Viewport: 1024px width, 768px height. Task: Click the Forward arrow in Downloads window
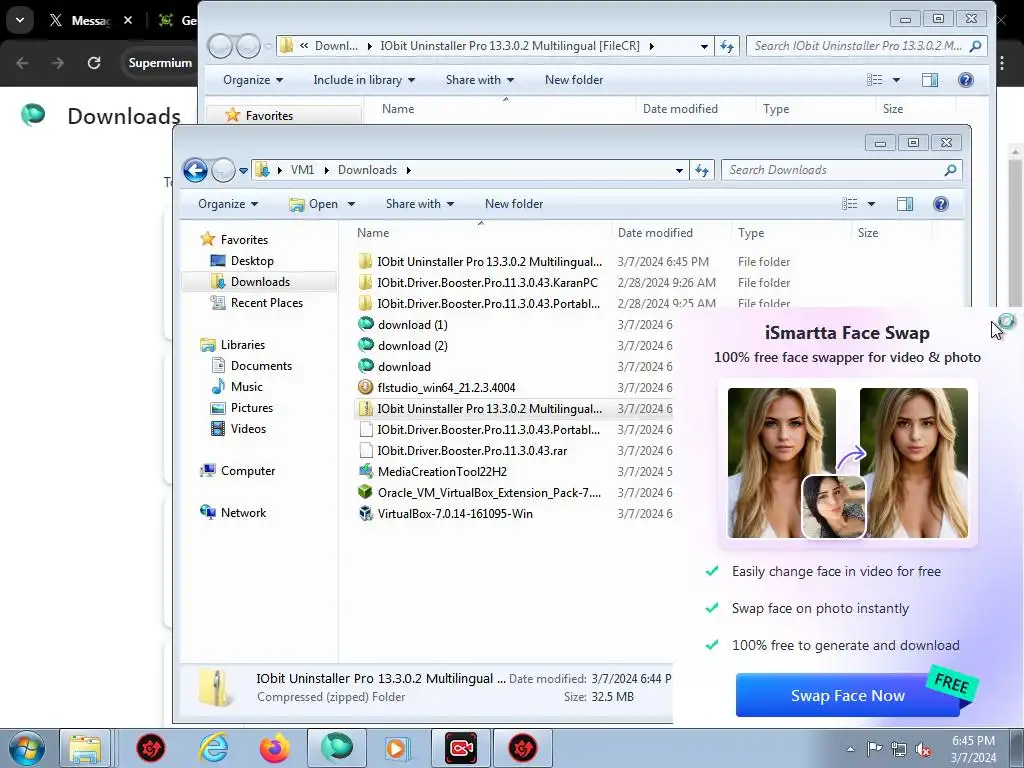coord(223,170)
